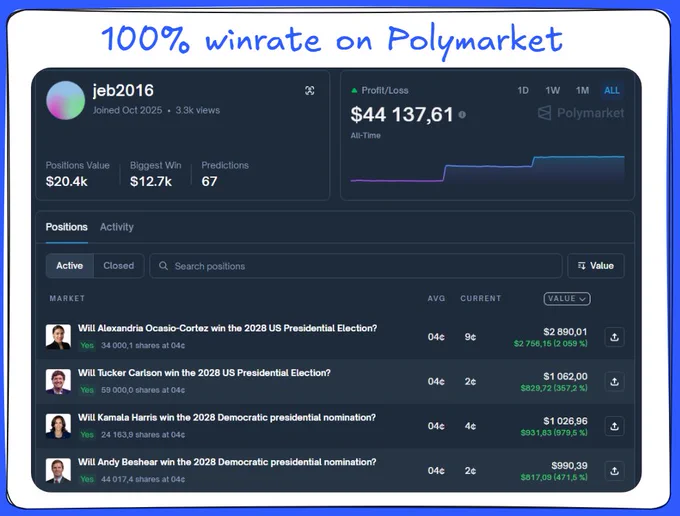Open the Alexandria Ocasio-Cortez 2028 election market
680x516 pixels.
click(x=228, y=328)
